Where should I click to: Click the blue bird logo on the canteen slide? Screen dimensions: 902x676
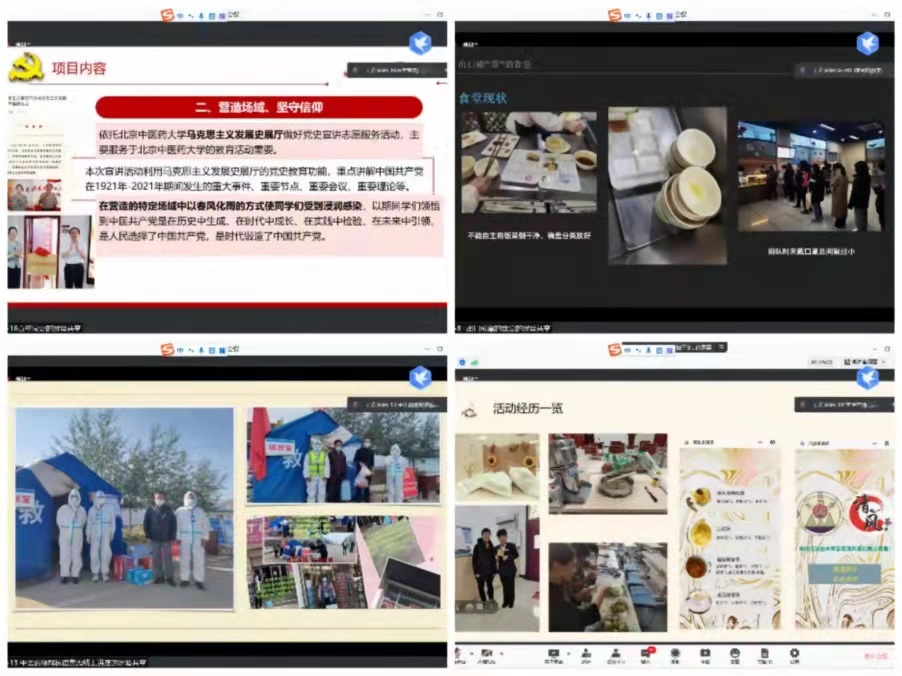pyautogui.click(x=867, y=43)
